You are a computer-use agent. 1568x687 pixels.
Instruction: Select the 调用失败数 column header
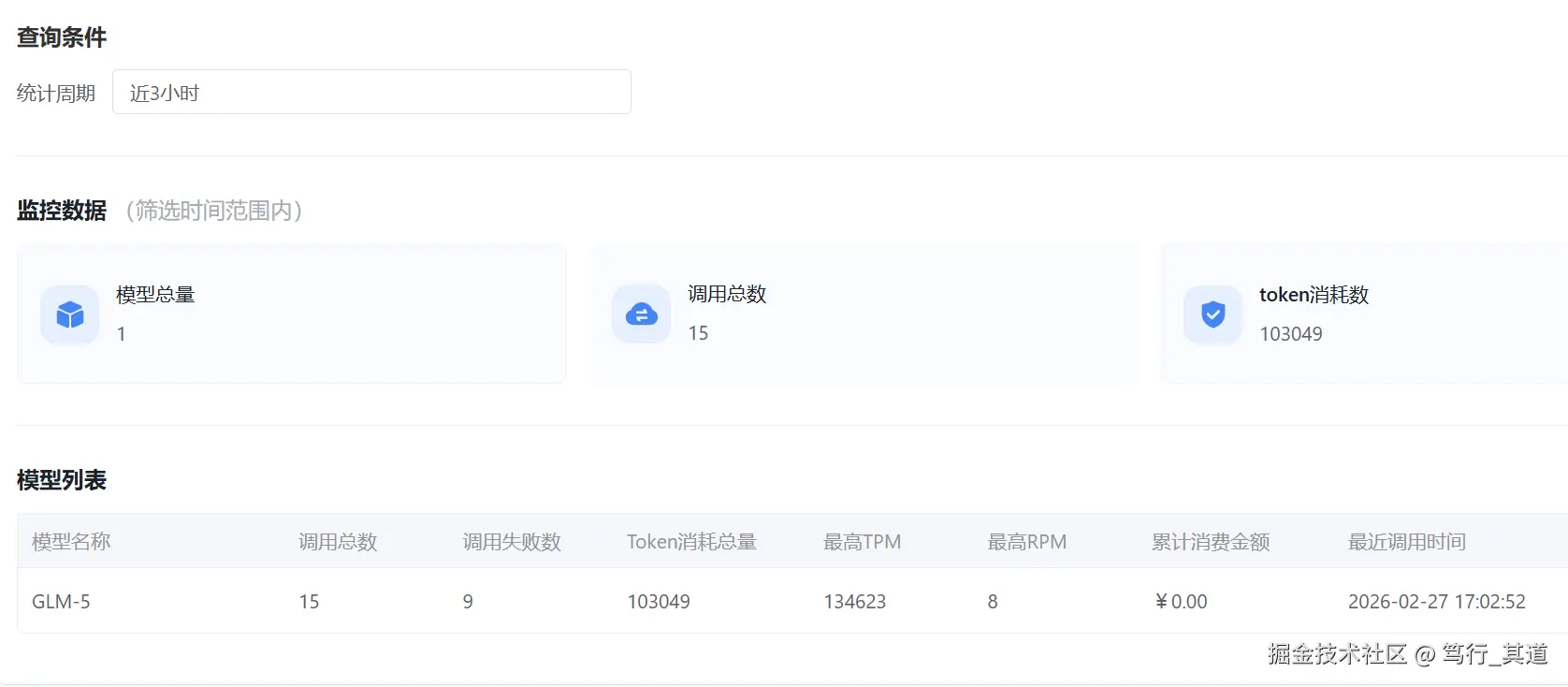coord(512,542)
